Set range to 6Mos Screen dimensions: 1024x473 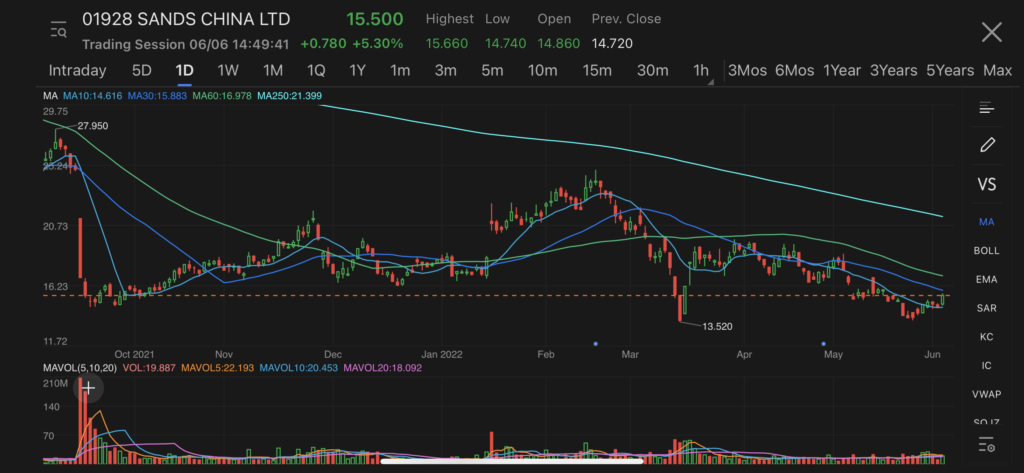[794, 71]
